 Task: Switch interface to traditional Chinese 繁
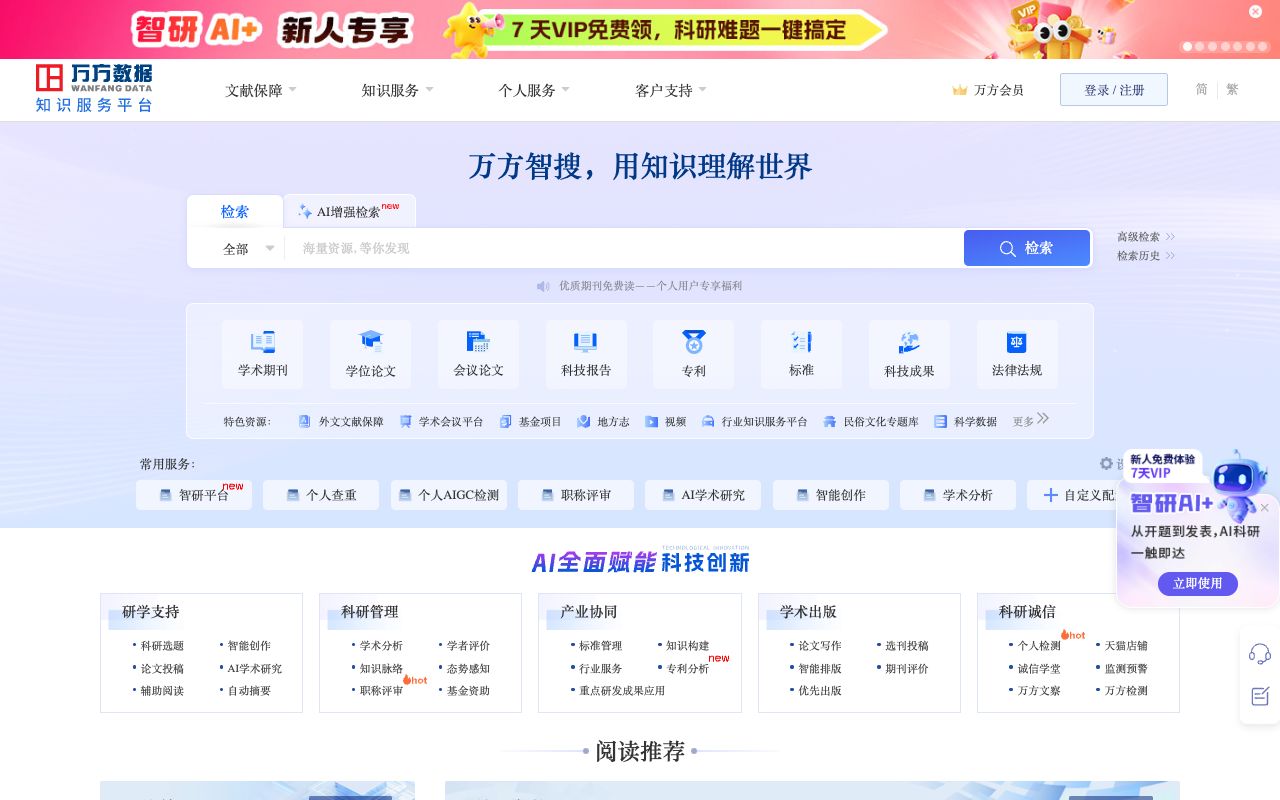(x=1232, y=89)
